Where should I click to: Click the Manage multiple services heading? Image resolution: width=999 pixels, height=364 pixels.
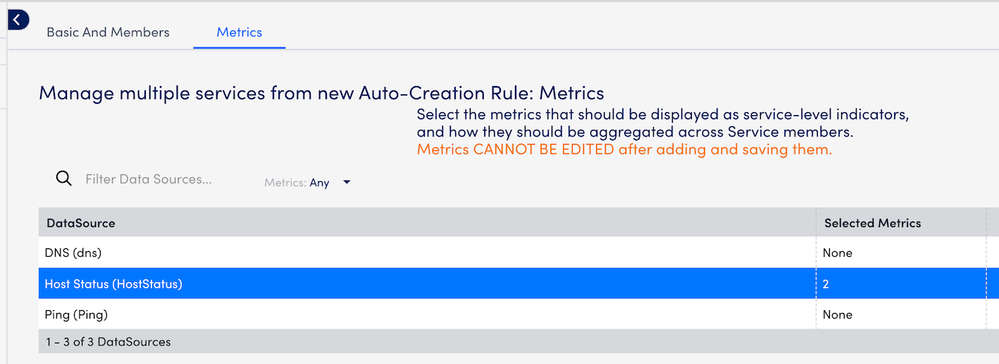point(321,93)
